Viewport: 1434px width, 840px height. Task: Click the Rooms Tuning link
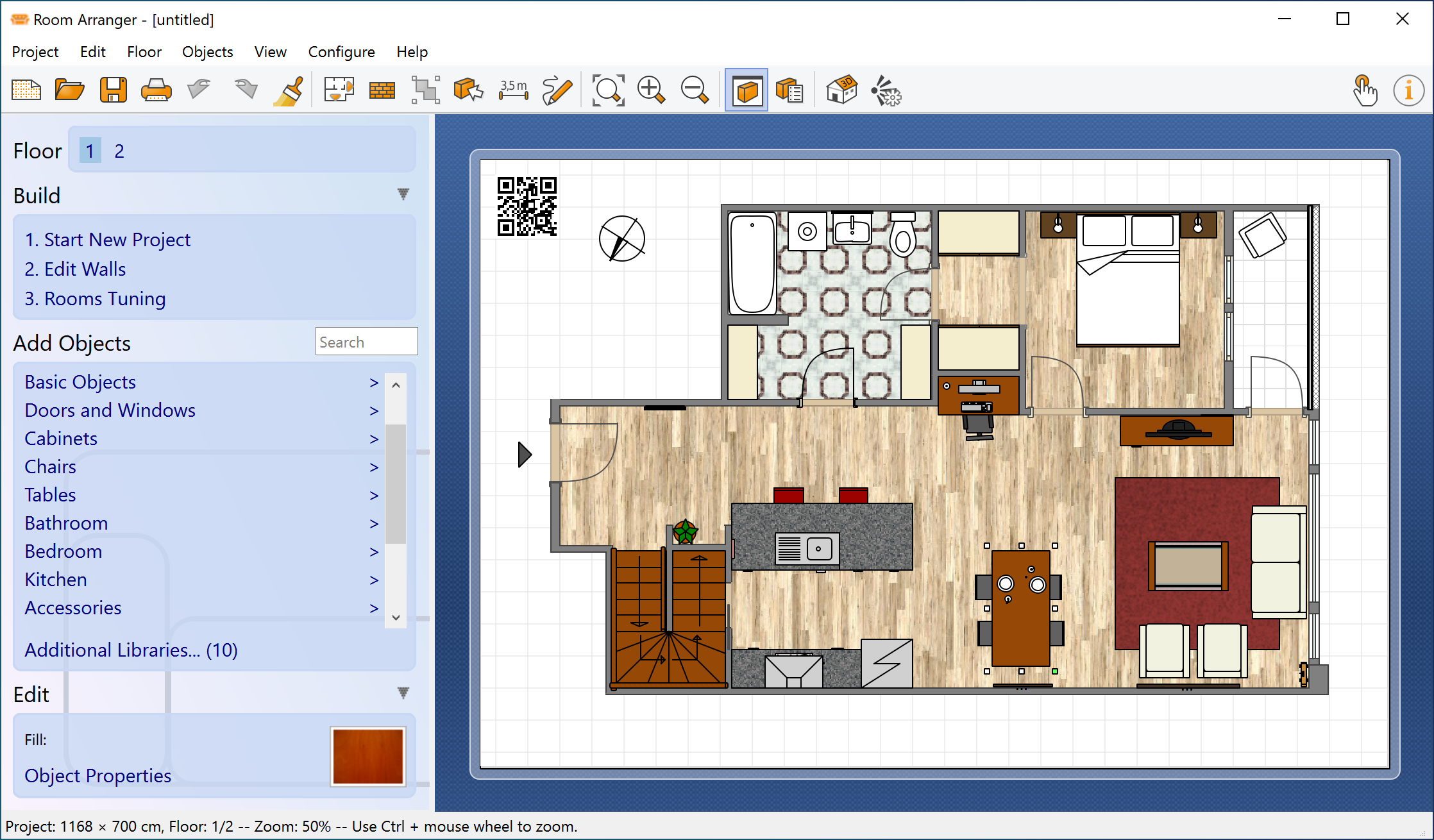95,299
